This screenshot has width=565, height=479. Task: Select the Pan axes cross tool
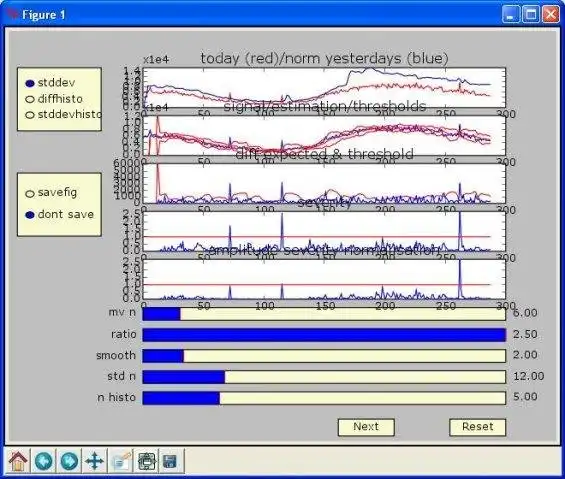coord(94,460)
